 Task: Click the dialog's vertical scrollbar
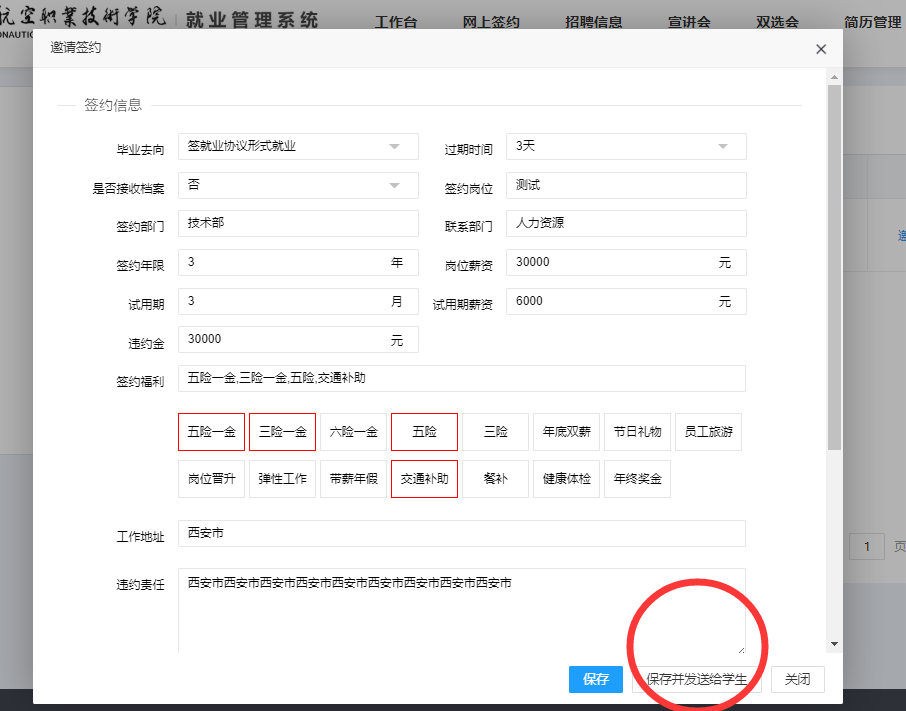click(834, 270)
